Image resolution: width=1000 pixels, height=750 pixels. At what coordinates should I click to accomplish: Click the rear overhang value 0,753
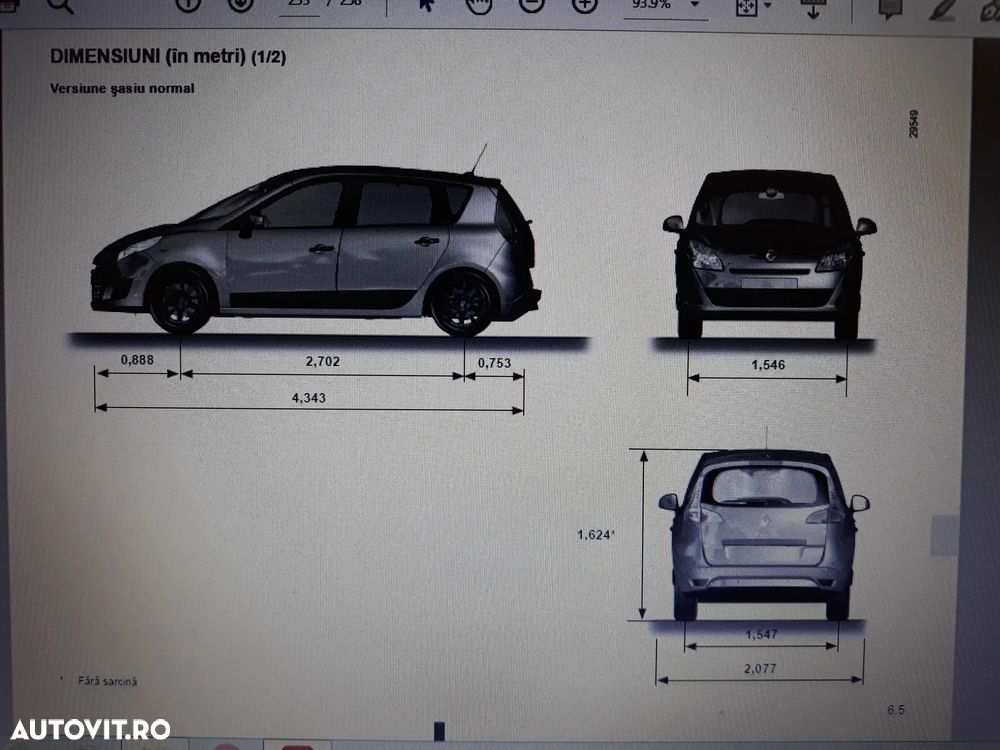pos(494,363)
